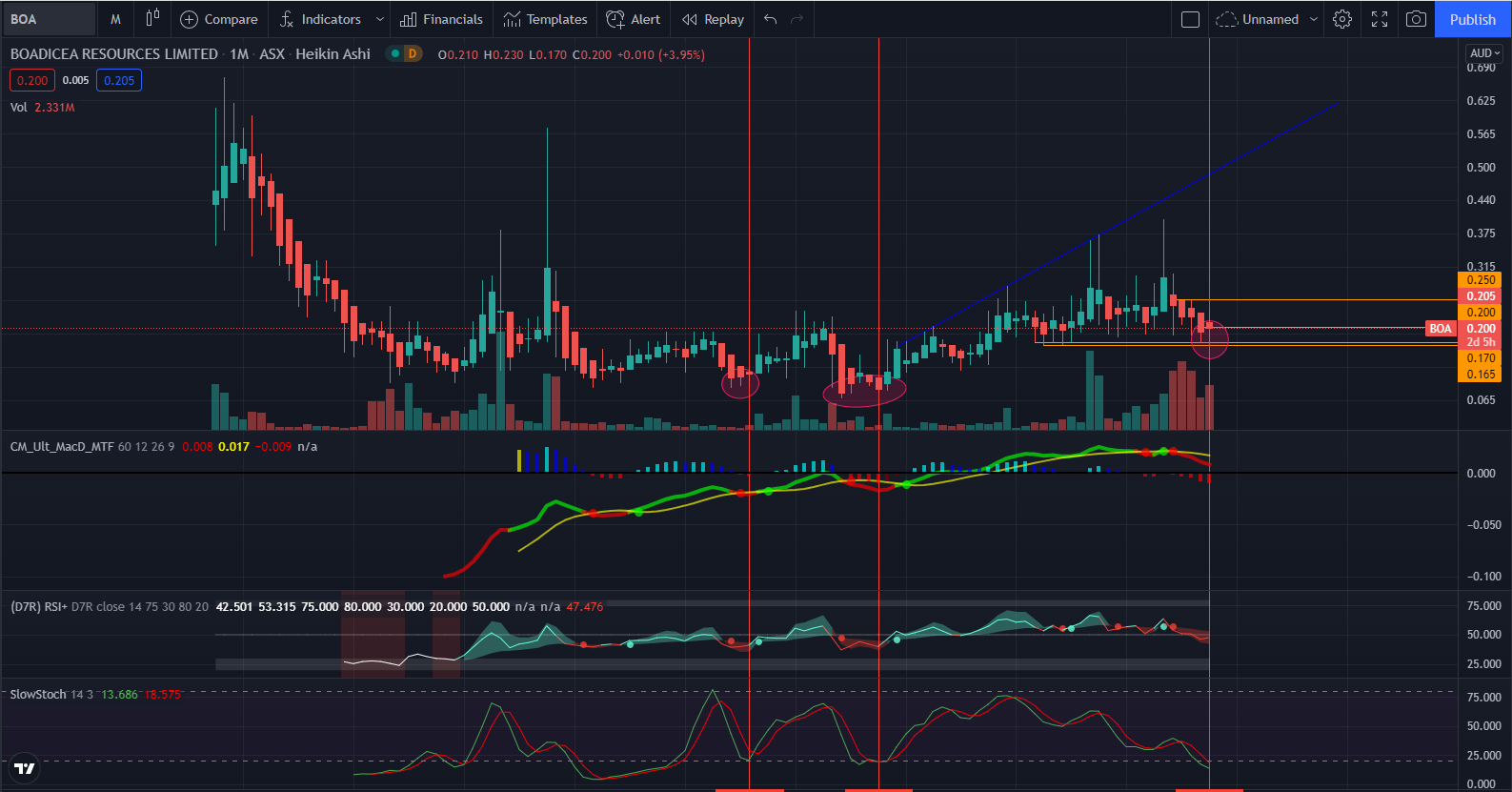Click the market status green dot indicator
Image resolution: width=1512 pixels, height=792 pixels.
point(394,53)
